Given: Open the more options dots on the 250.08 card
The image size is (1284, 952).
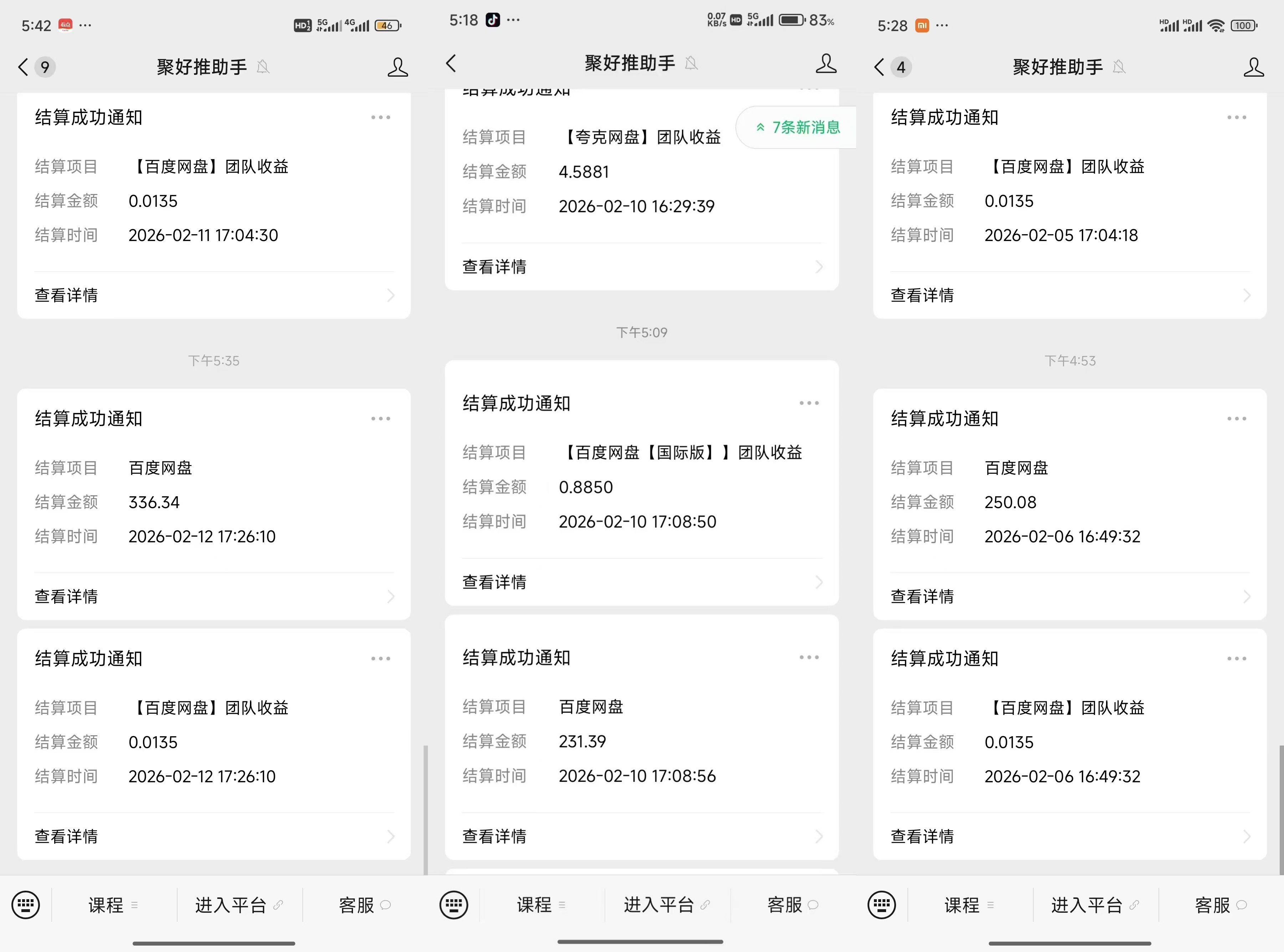Looking at the screenshot, I should click(x=1237, y=418).
